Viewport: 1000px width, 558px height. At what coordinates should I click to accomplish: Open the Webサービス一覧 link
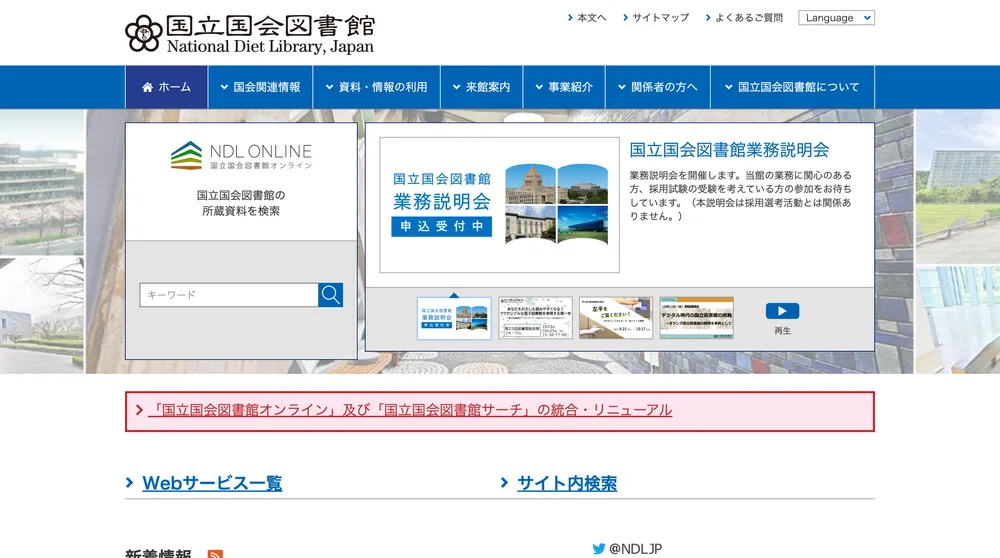pyautogui.click(x=212, y=483)
